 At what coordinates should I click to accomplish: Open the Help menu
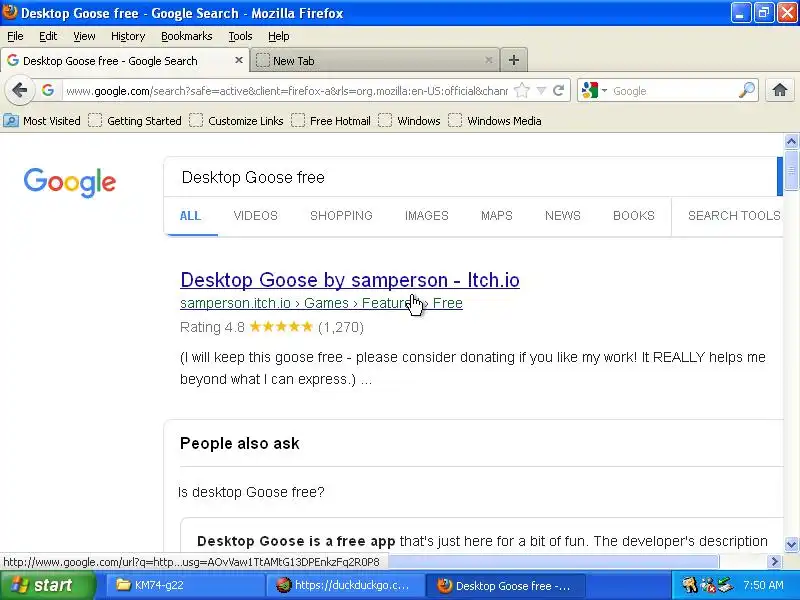pyautogui.click(x=279, y=36)
